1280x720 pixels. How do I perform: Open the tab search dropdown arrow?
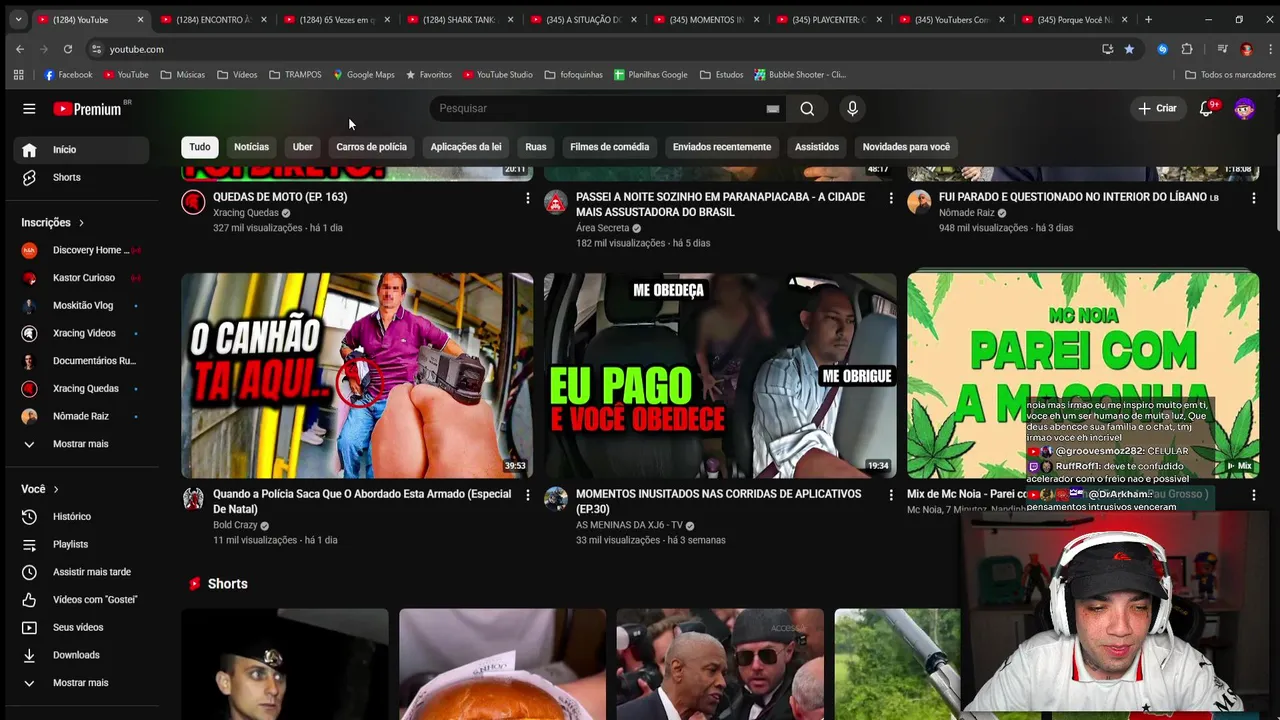pyautogui.click(x=17, y=20)
